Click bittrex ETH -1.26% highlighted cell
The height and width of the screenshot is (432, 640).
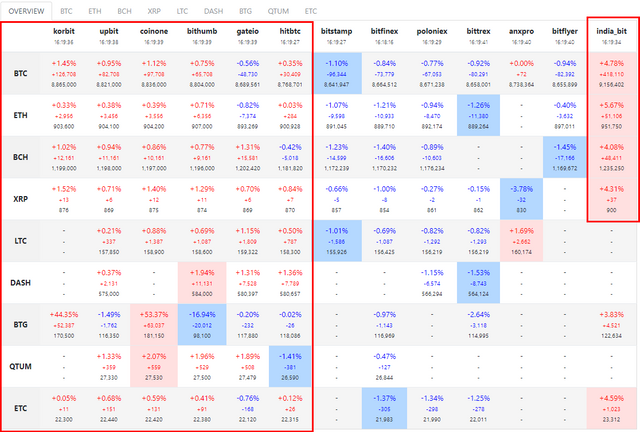click(478, 116)
